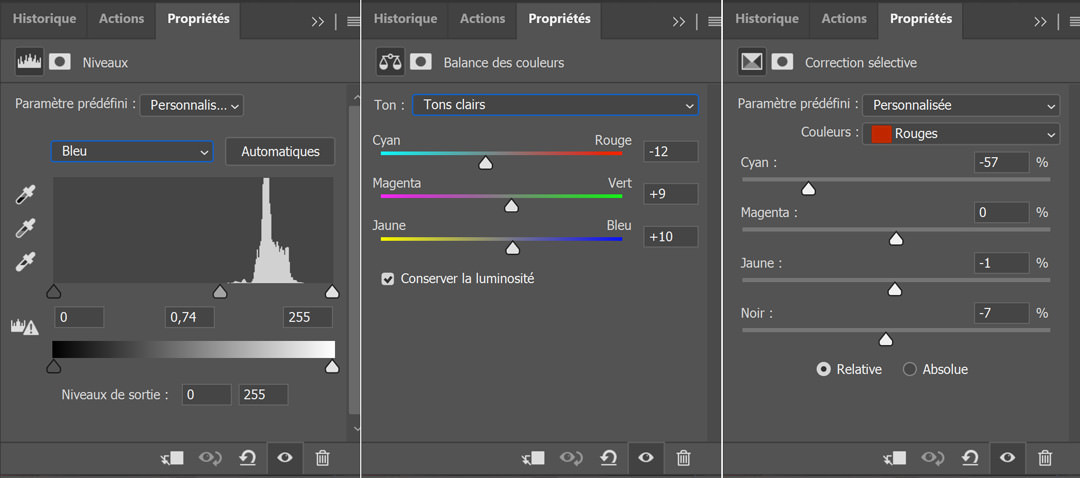The height and width of the screenshot is (478, 1080).
Task: Click the Noir percentage input field
Action: click(x=1002, y=313)
